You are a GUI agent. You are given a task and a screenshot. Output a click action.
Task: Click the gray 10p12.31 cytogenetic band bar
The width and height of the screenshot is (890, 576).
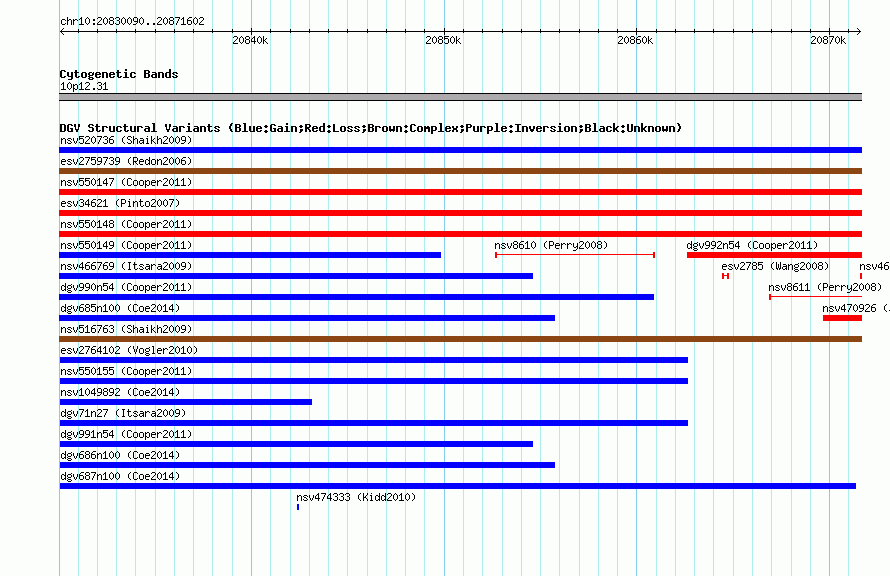[460, 97]
